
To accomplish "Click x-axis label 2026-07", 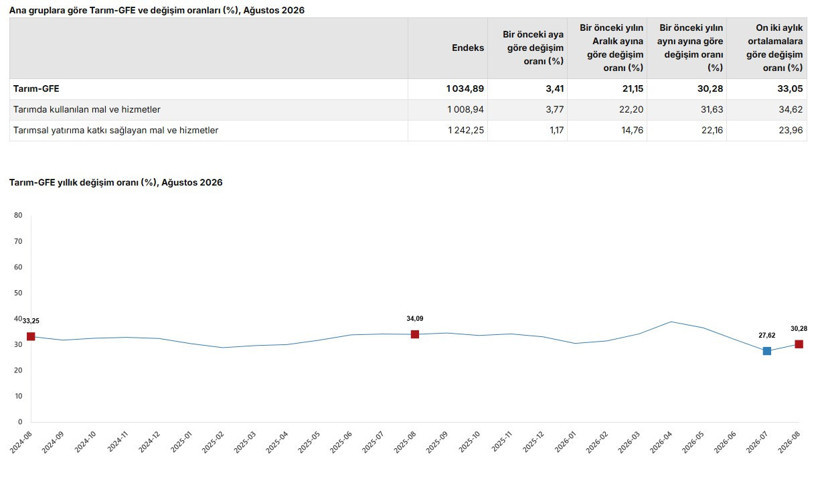I will (x=757, y=443).
